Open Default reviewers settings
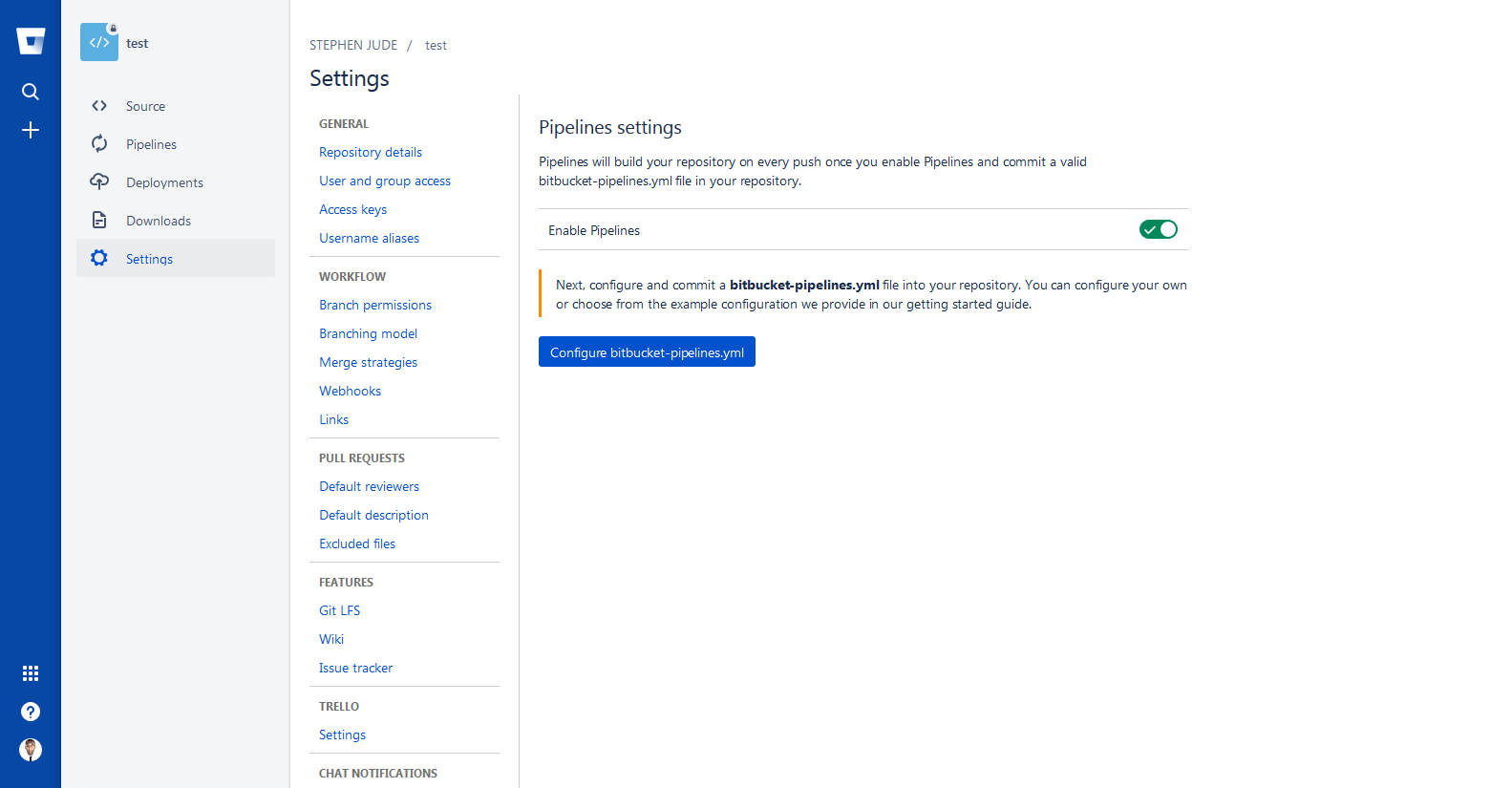Image resolution: width=1512 pixels, height=788 pixels. click(x=369, y=486)
